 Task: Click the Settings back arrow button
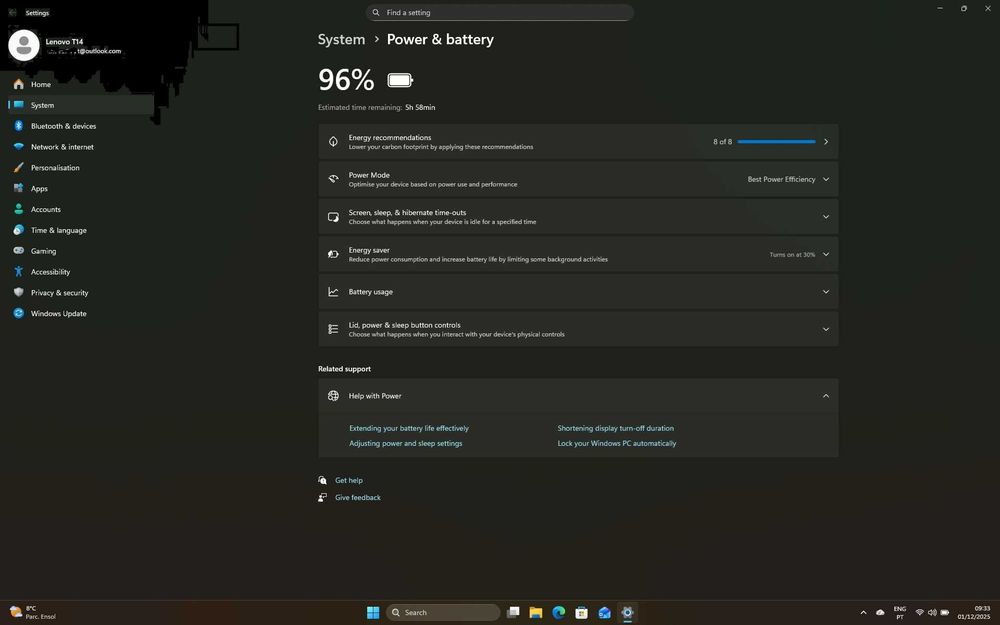[12, 13]
